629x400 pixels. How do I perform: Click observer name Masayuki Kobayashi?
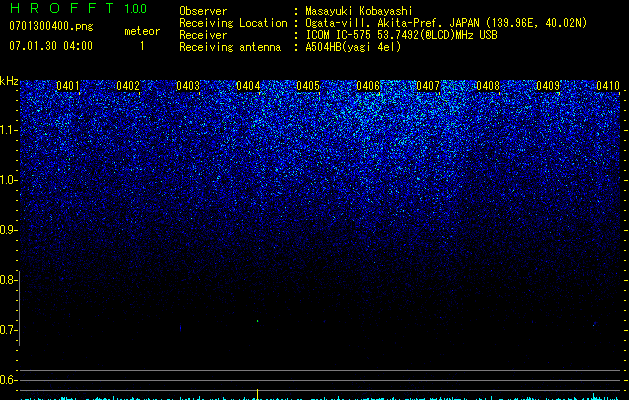[359, 11]
